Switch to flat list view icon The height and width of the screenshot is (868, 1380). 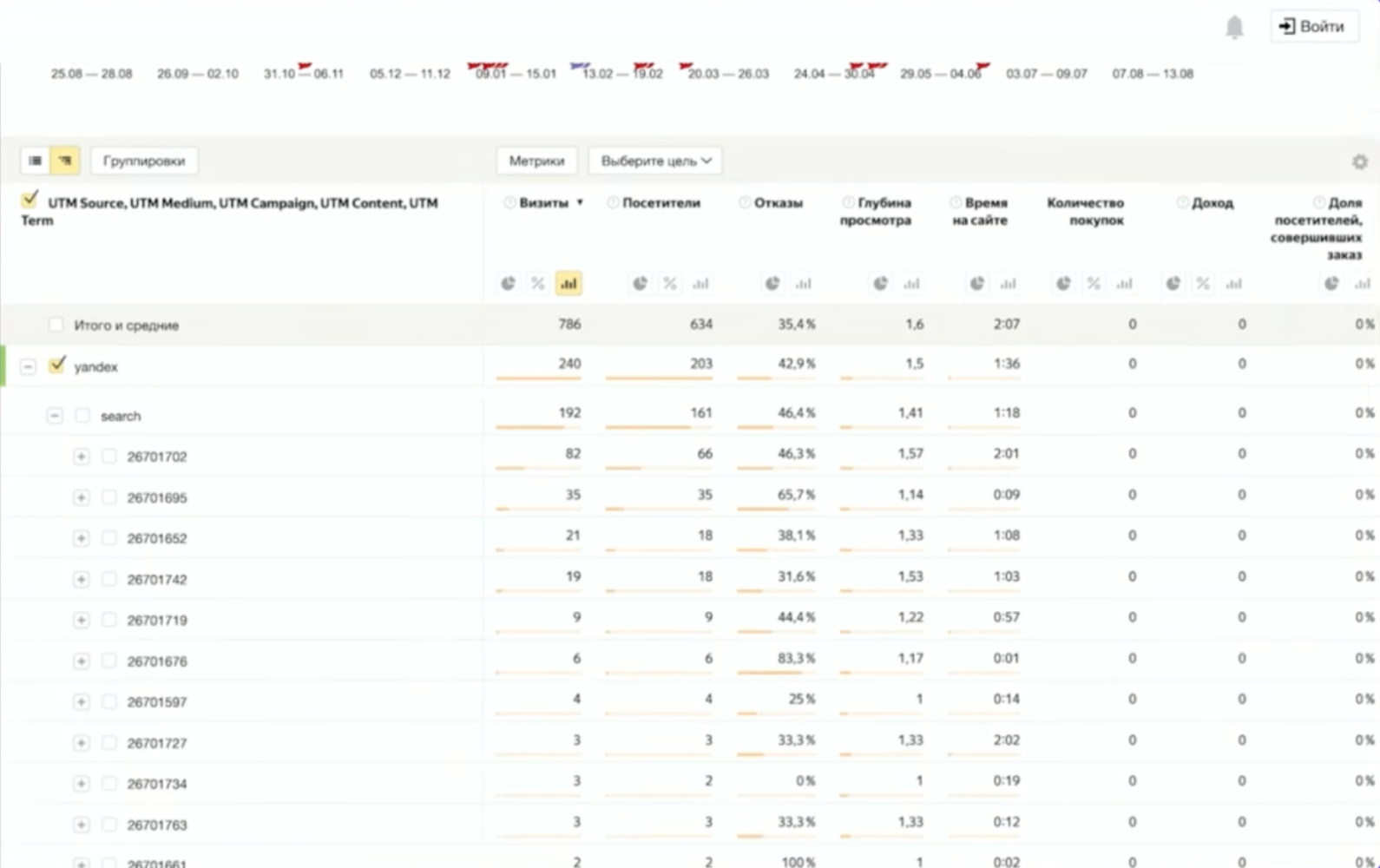pos(36,161)
